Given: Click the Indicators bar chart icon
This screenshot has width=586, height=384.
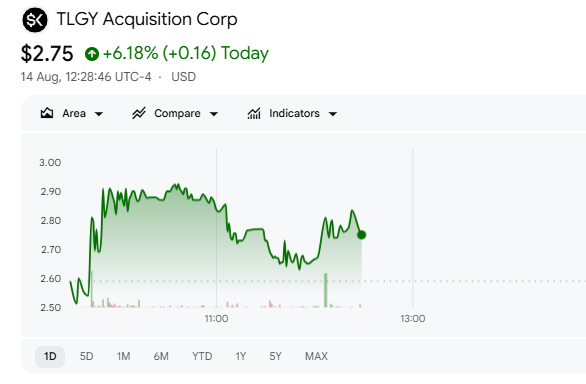Looking at the screenshot, I should point(254,113).
